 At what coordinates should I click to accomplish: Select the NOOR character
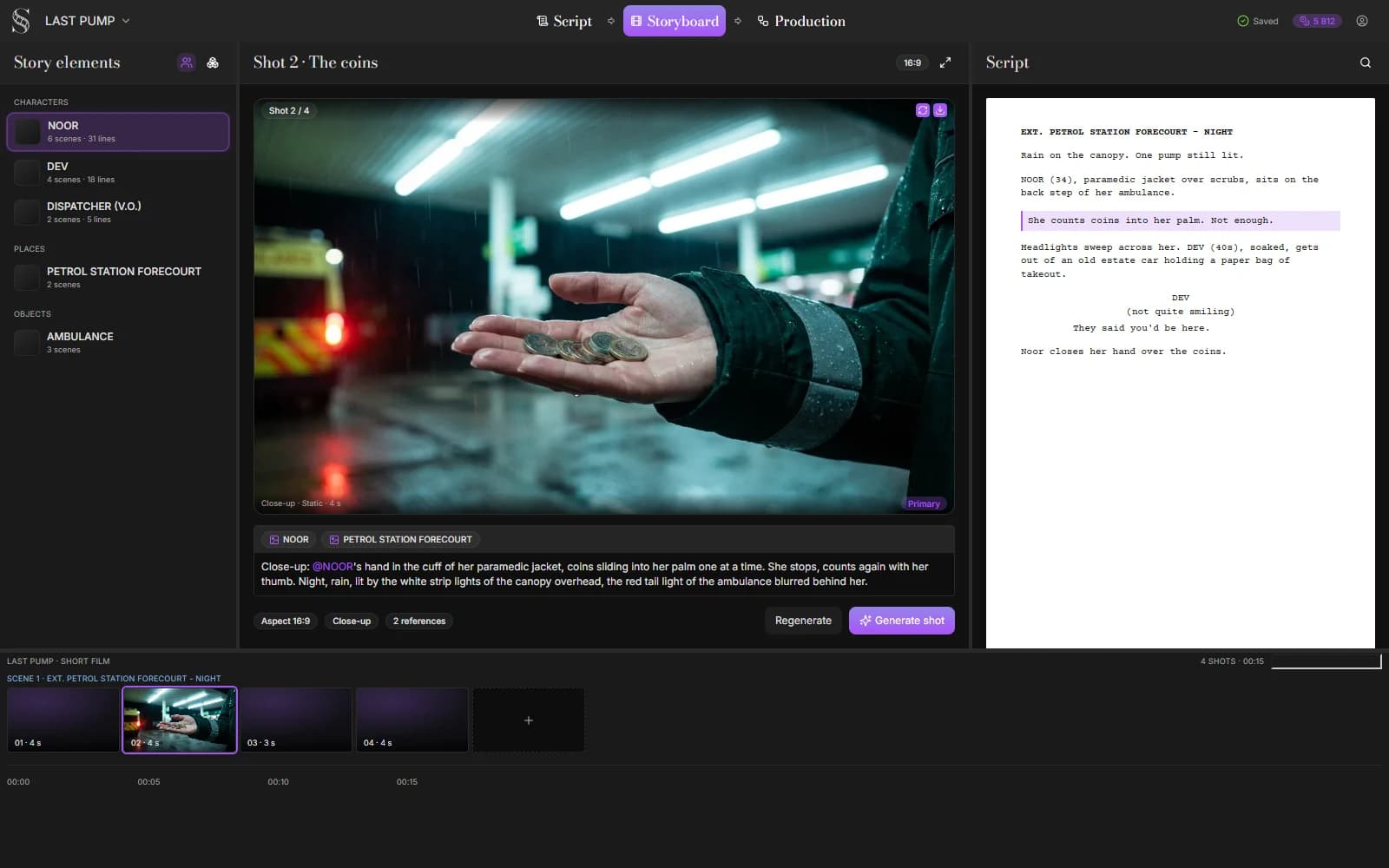point(118,132)
